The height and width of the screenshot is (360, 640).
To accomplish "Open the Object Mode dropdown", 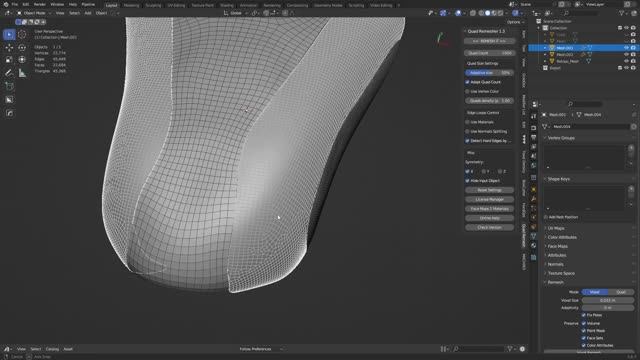I will click(34, 13).
